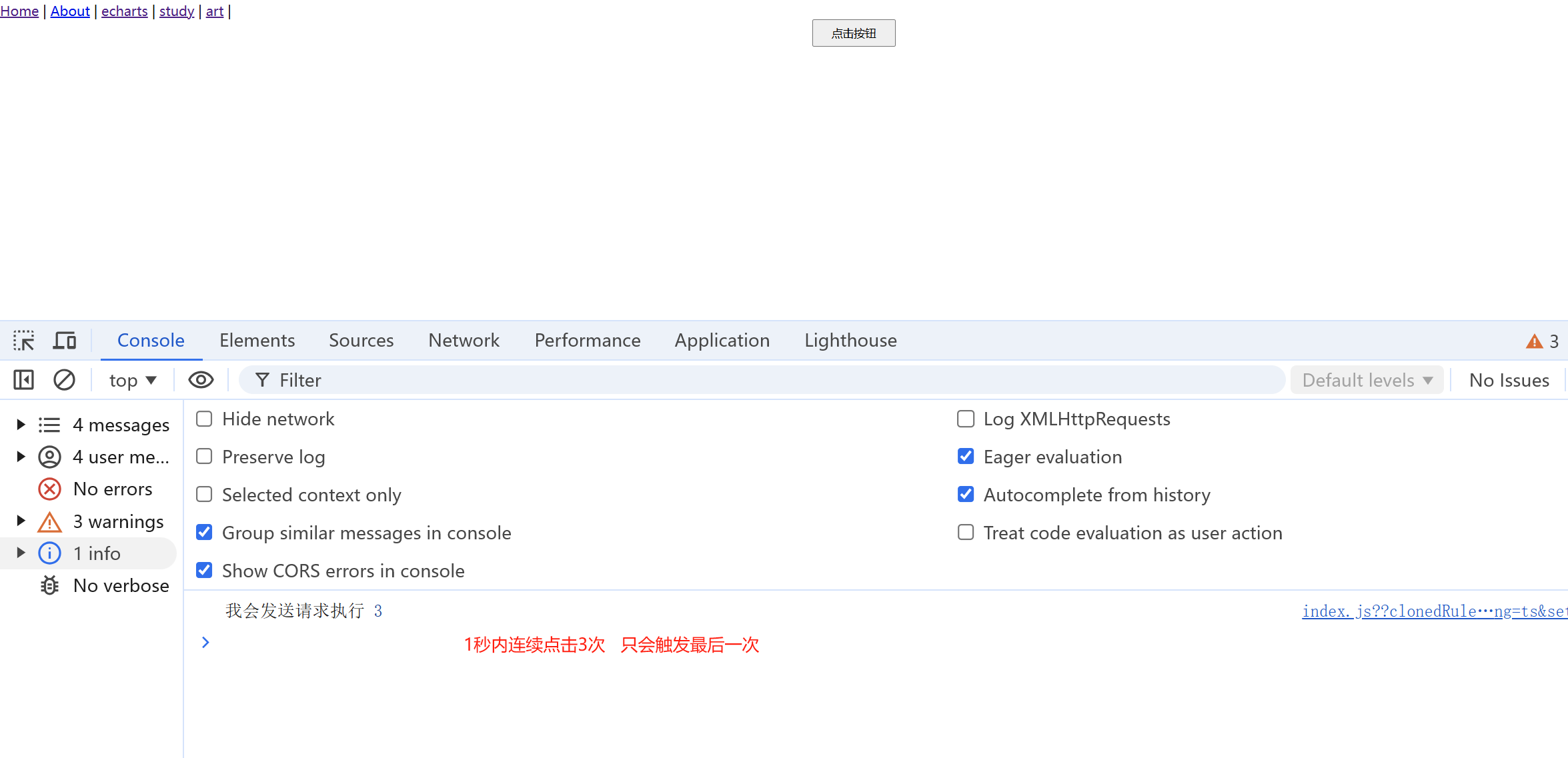Select the No verbose bug entry

pos(120,585)
